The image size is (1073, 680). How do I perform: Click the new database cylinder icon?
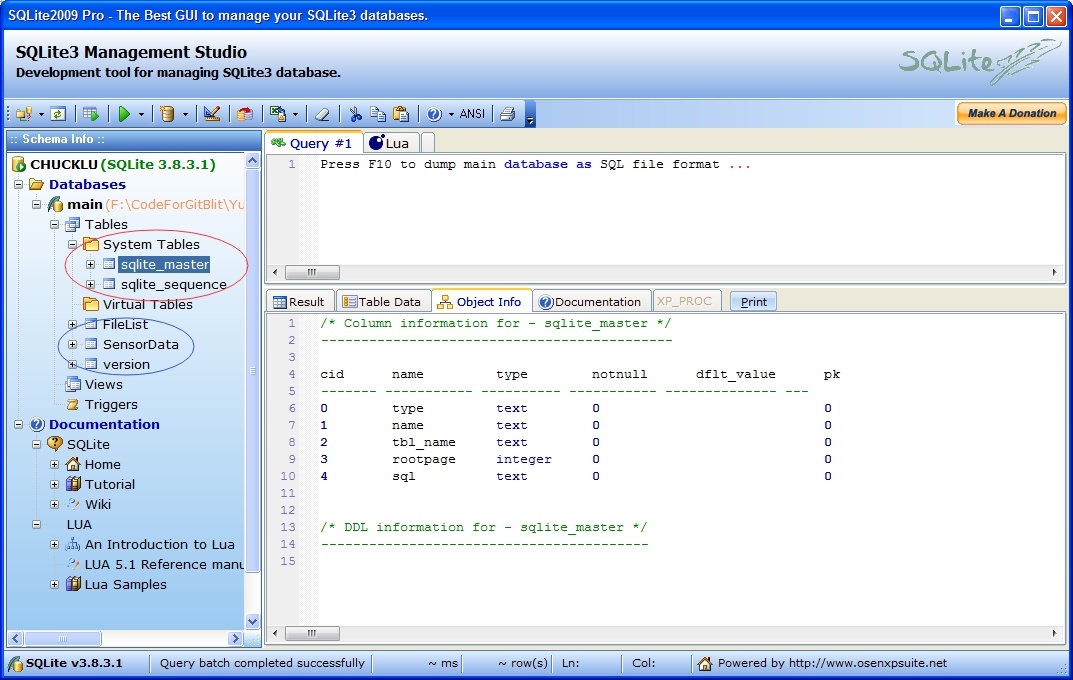[x=167, y=114]
